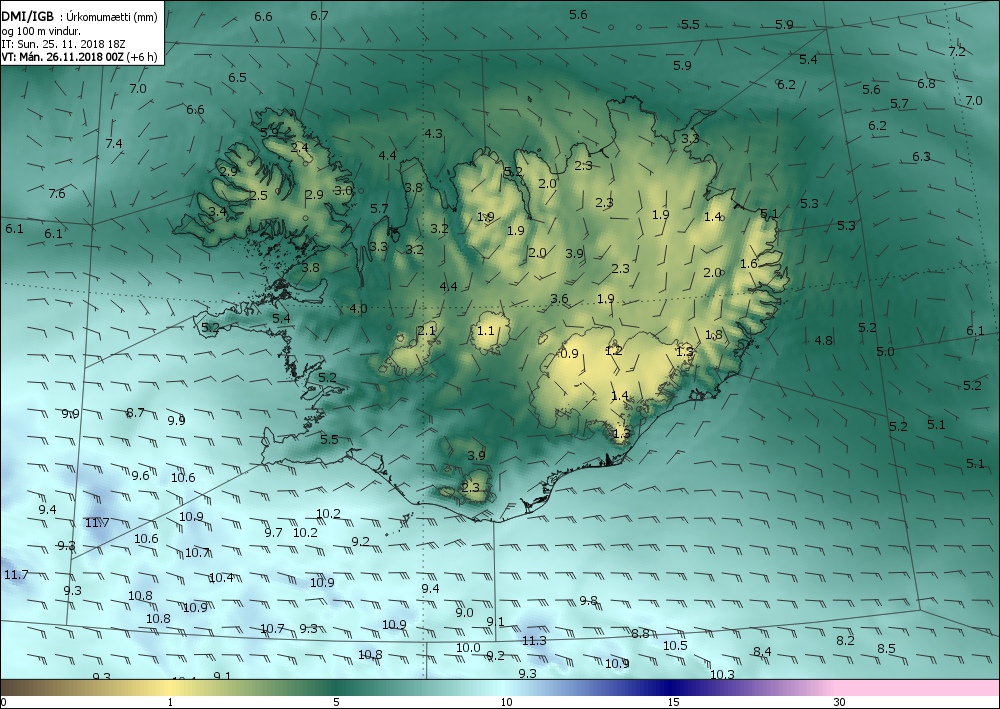The width and height of the screenshot is (1000, 709).
Task: Click the value '8.4' in the lower right
Action: (x=762, y=651)
